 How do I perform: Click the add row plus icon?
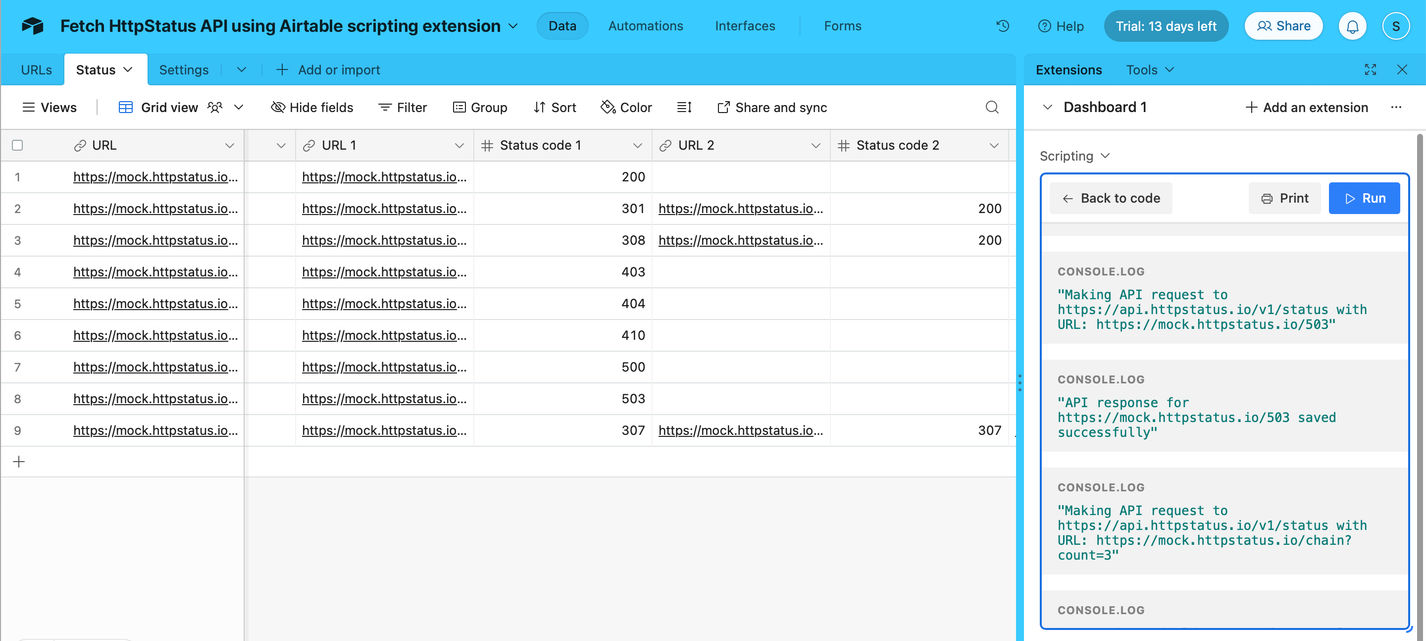tap(18, 461)
